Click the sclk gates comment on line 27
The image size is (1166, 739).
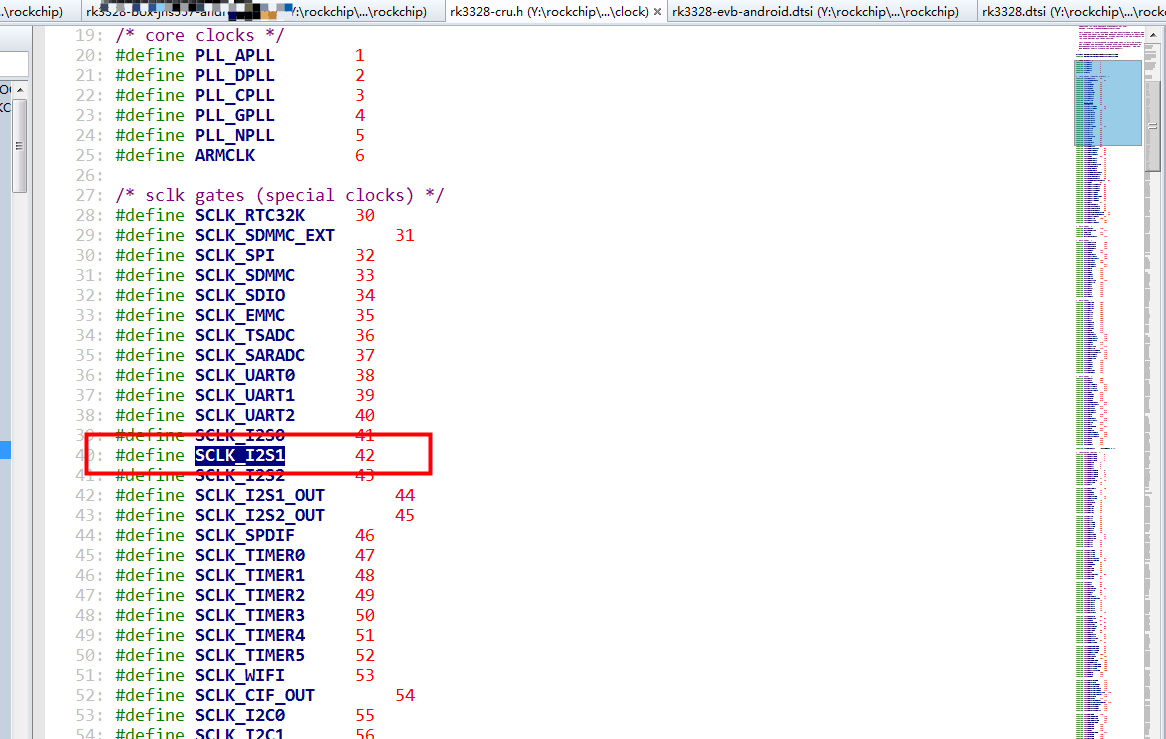tap(280, 195)
